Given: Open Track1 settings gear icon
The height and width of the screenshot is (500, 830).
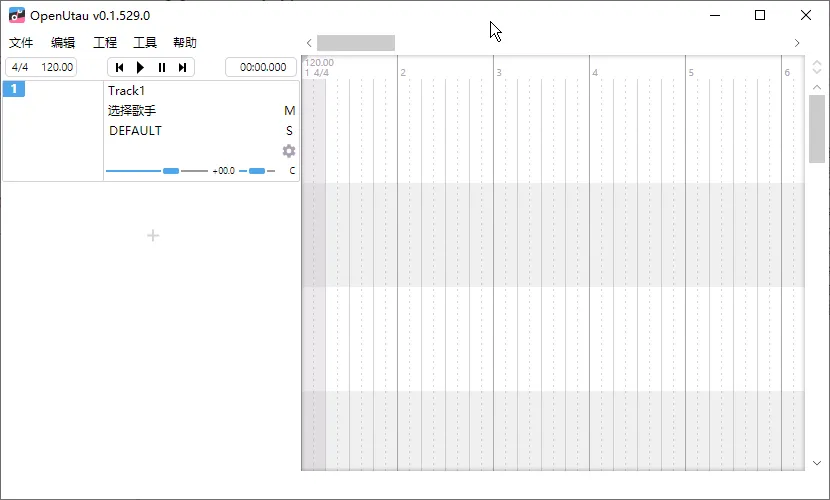Looking at the screenshot, I should (289, 151).
